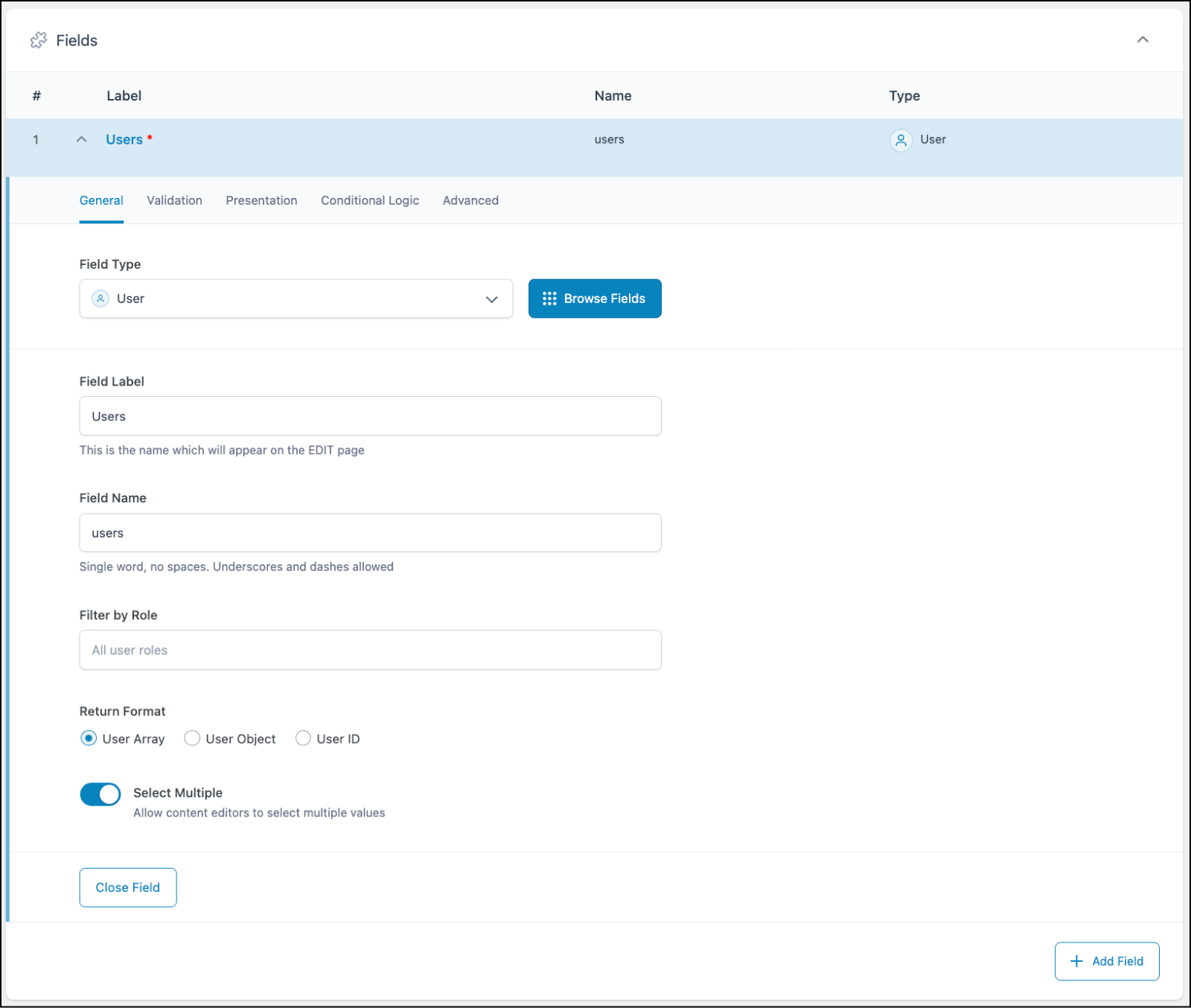Click the Browse Fields button
Screen dimensions: 1191x1008
[x=595, y=299]
